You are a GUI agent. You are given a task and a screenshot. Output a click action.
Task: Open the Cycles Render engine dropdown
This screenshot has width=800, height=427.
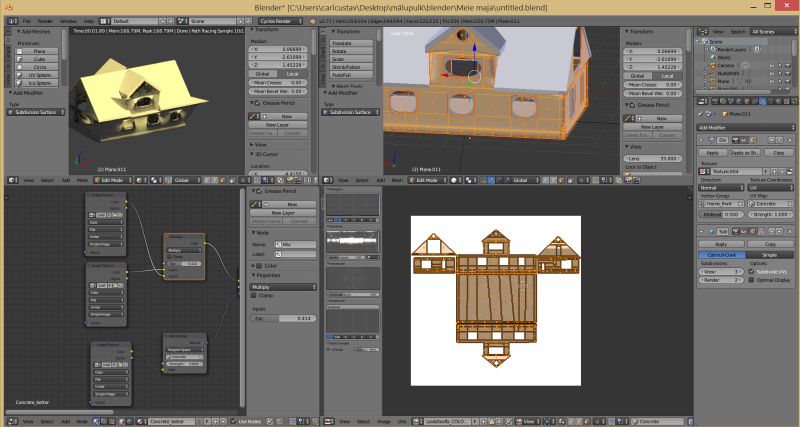click(x=281, y=21)
